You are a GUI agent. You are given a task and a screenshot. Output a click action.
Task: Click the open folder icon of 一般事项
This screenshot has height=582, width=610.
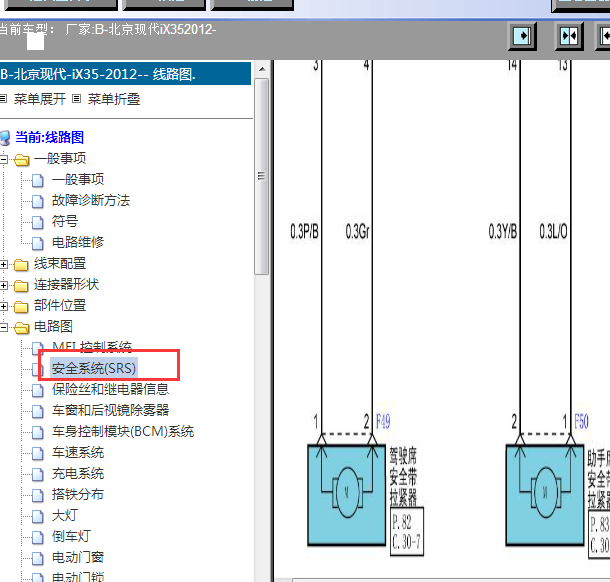click(x=21, y=160)
